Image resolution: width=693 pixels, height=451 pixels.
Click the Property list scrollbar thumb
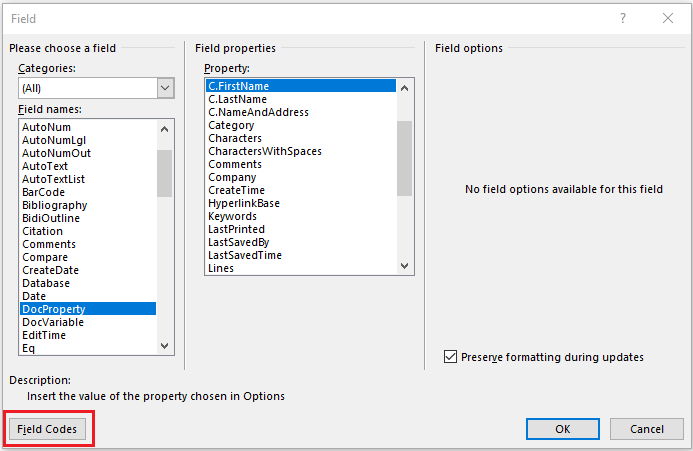pyautogui.click(x=404, y=158)
